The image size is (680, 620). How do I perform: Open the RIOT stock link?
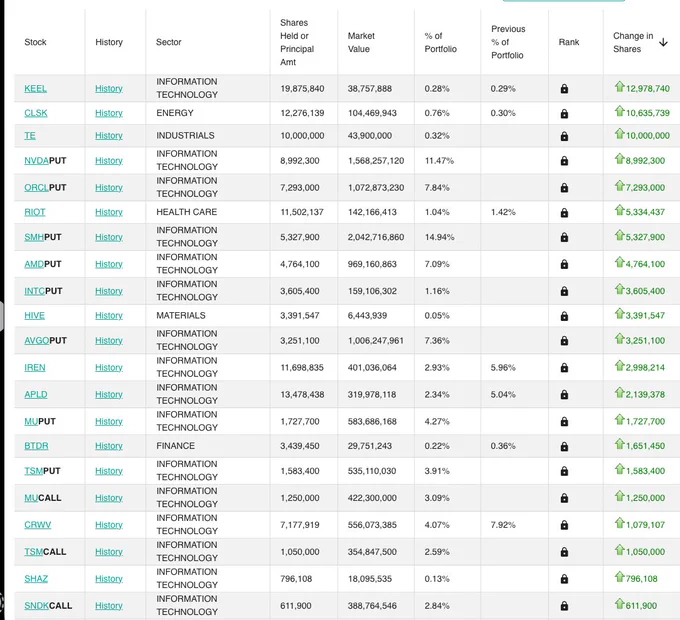pos(35,212)
